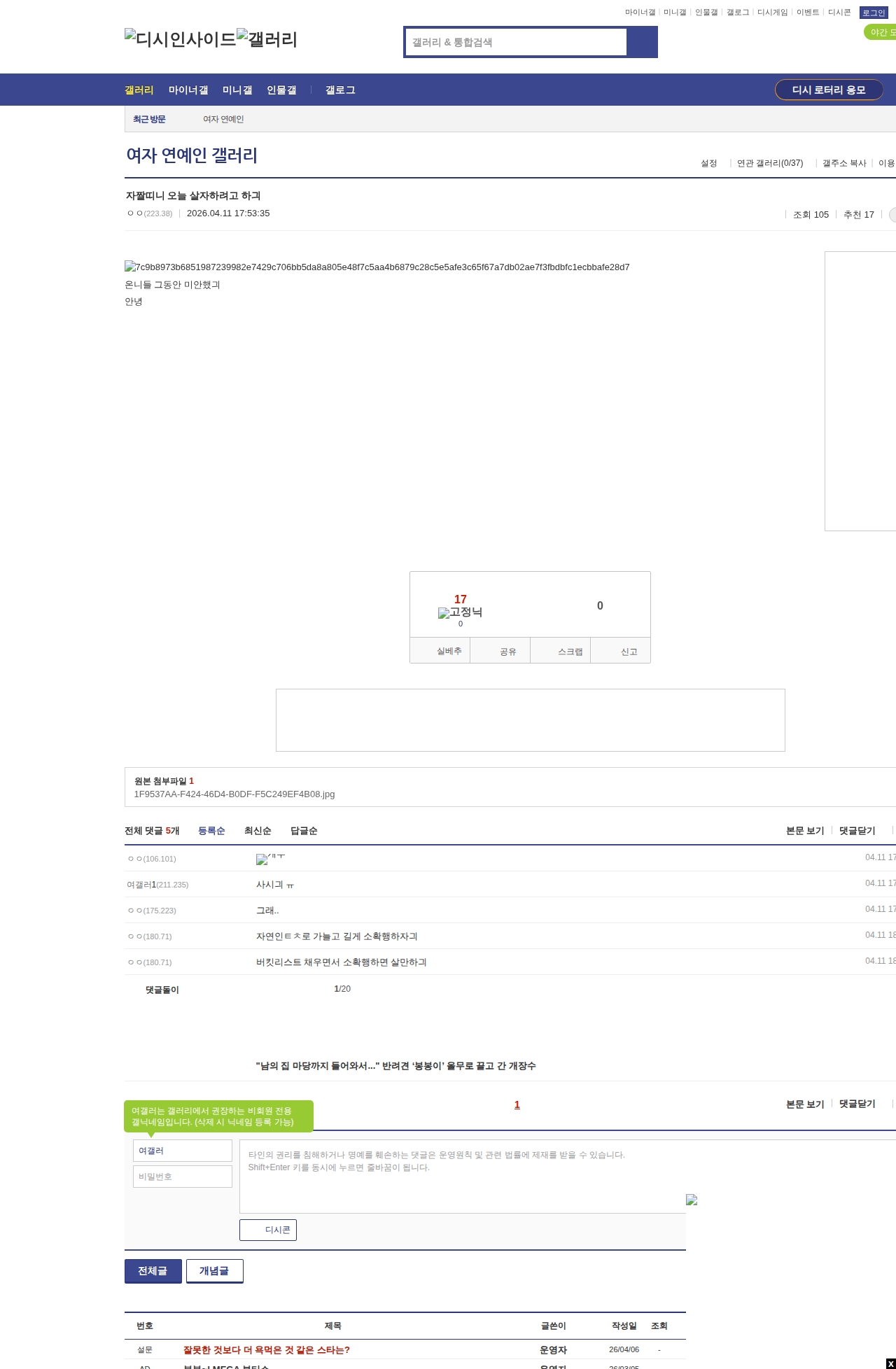Click the 실베추 button under the vote box
The width and height of the screenshot is (896, 1369).
coord(440,651)
